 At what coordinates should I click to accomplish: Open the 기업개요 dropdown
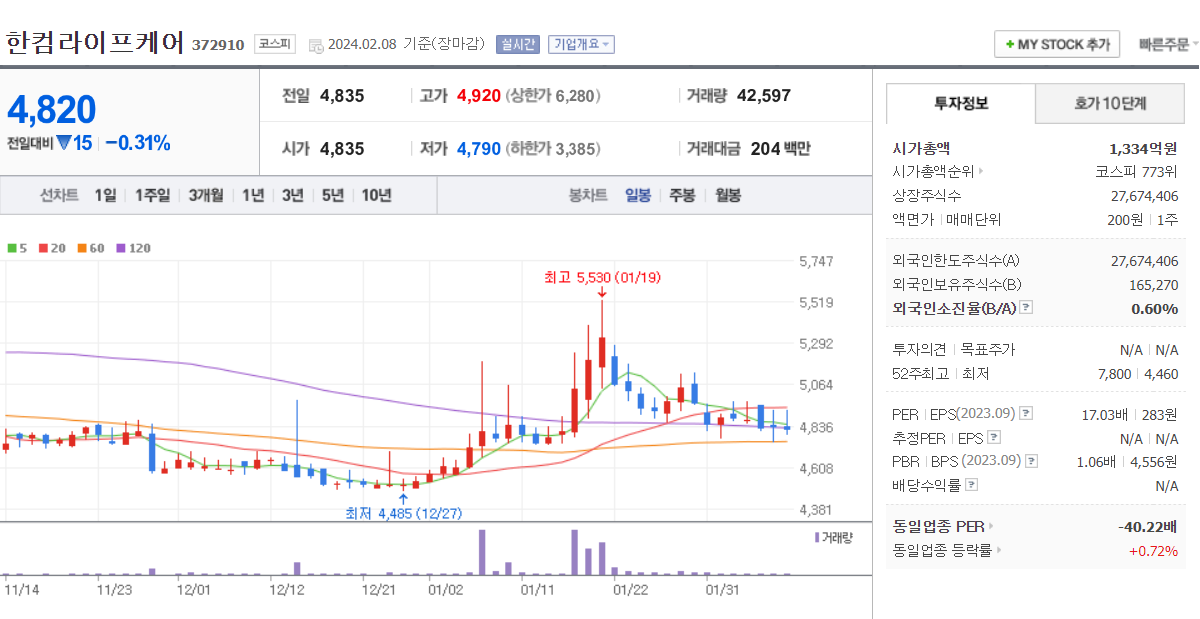(x=582, y=44)
